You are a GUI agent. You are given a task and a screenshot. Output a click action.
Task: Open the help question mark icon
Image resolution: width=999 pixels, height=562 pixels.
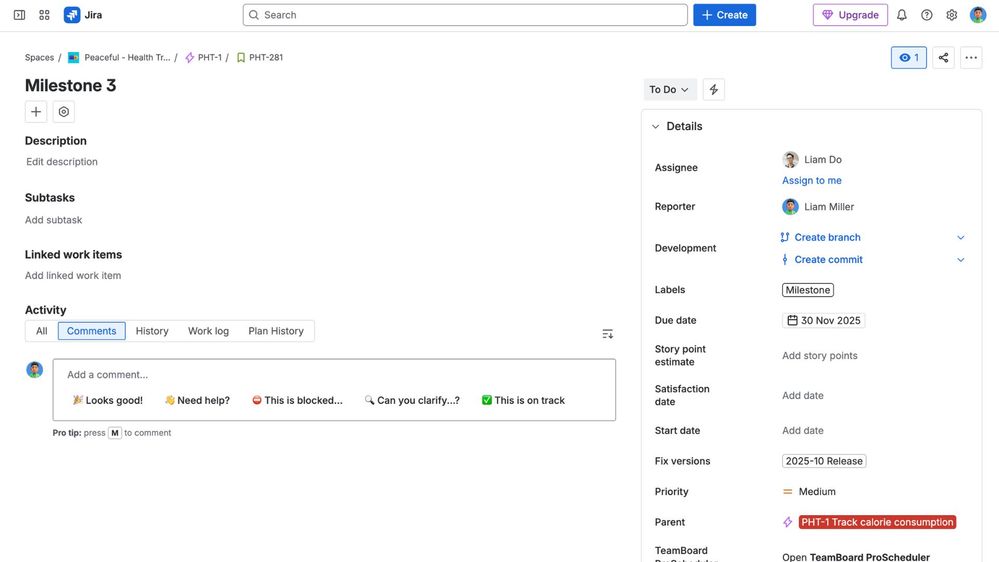[x=926, y=15]
